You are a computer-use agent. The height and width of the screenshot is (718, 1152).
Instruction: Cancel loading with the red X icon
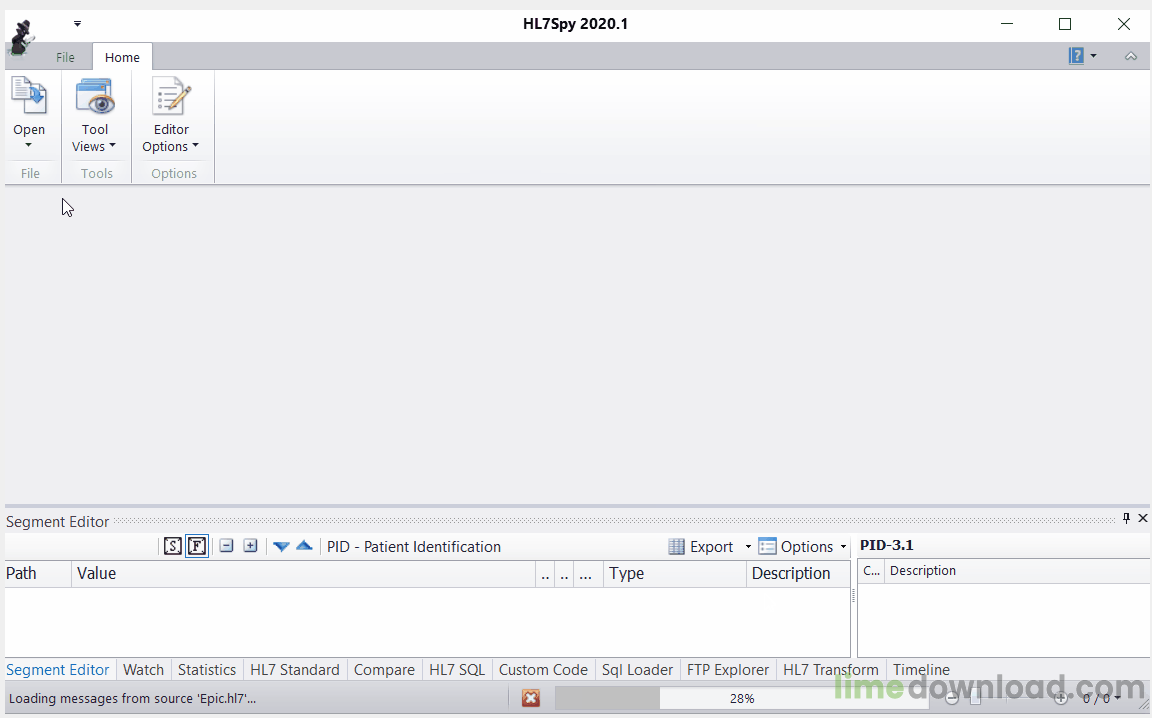530,698
